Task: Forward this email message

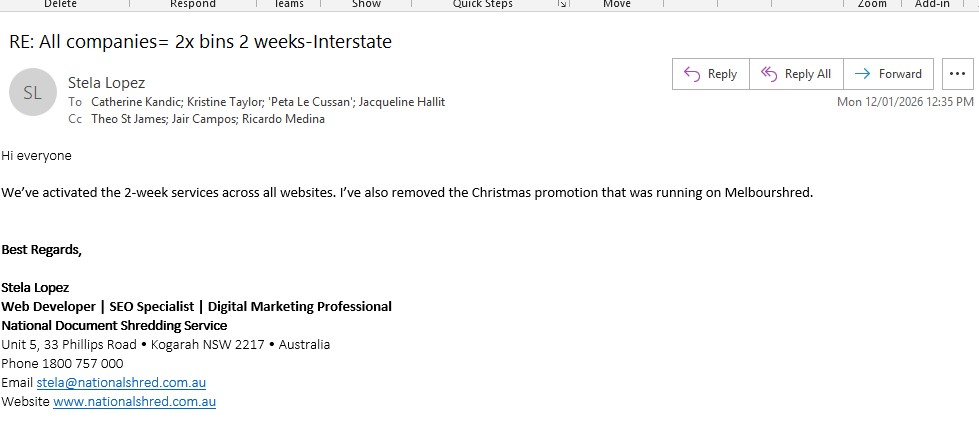Action: tap(889, 74)
